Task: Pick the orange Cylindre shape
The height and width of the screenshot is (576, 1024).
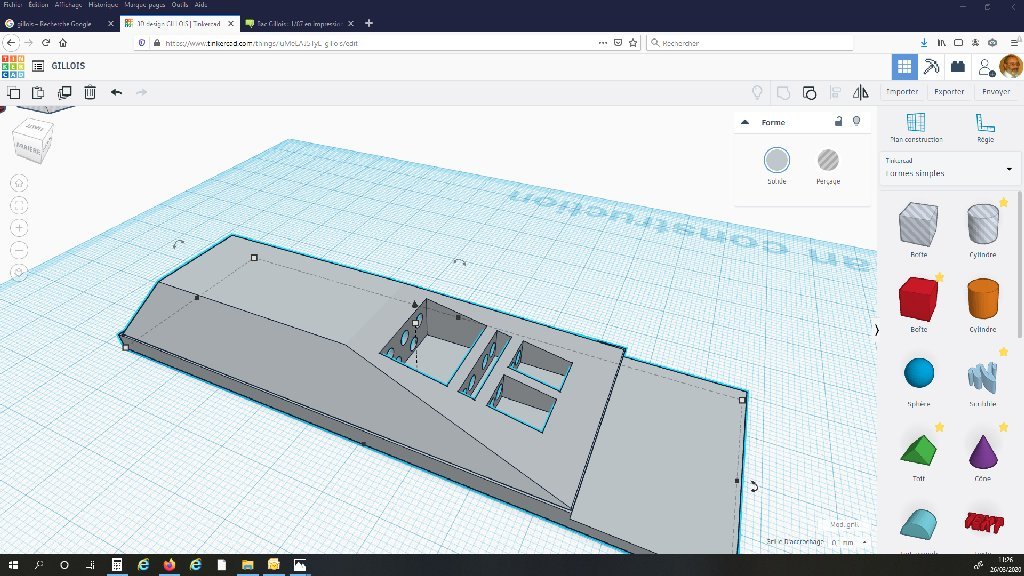Action: click(x=983, y=299)
